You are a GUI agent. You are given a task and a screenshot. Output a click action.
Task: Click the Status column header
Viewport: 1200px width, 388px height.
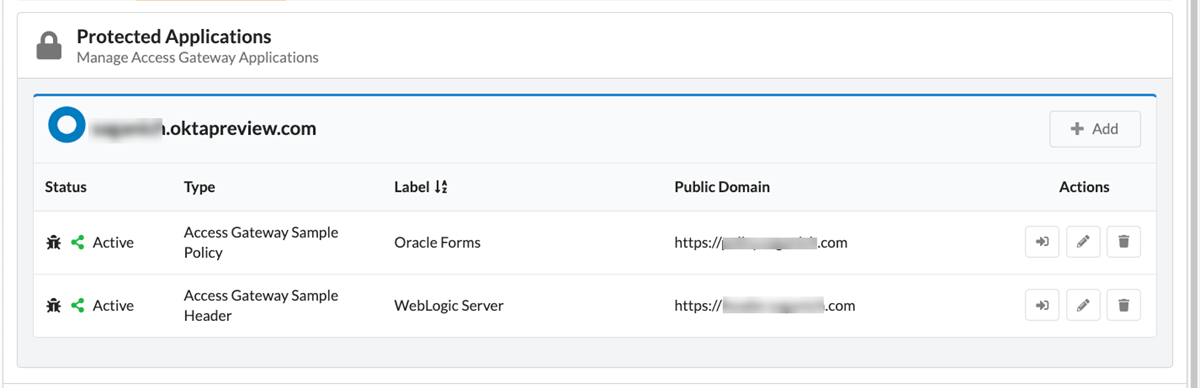(66, 187)
